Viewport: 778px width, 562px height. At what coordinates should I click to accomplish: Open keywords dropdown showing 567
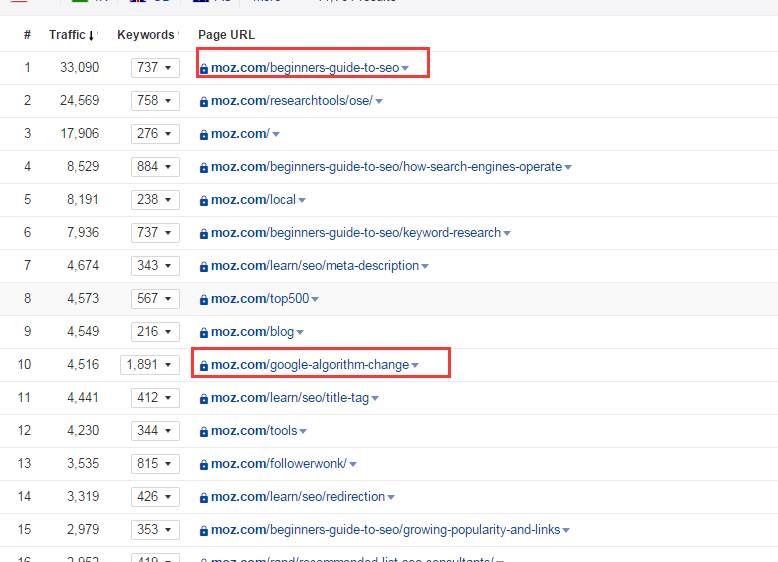tap(155, 299)
